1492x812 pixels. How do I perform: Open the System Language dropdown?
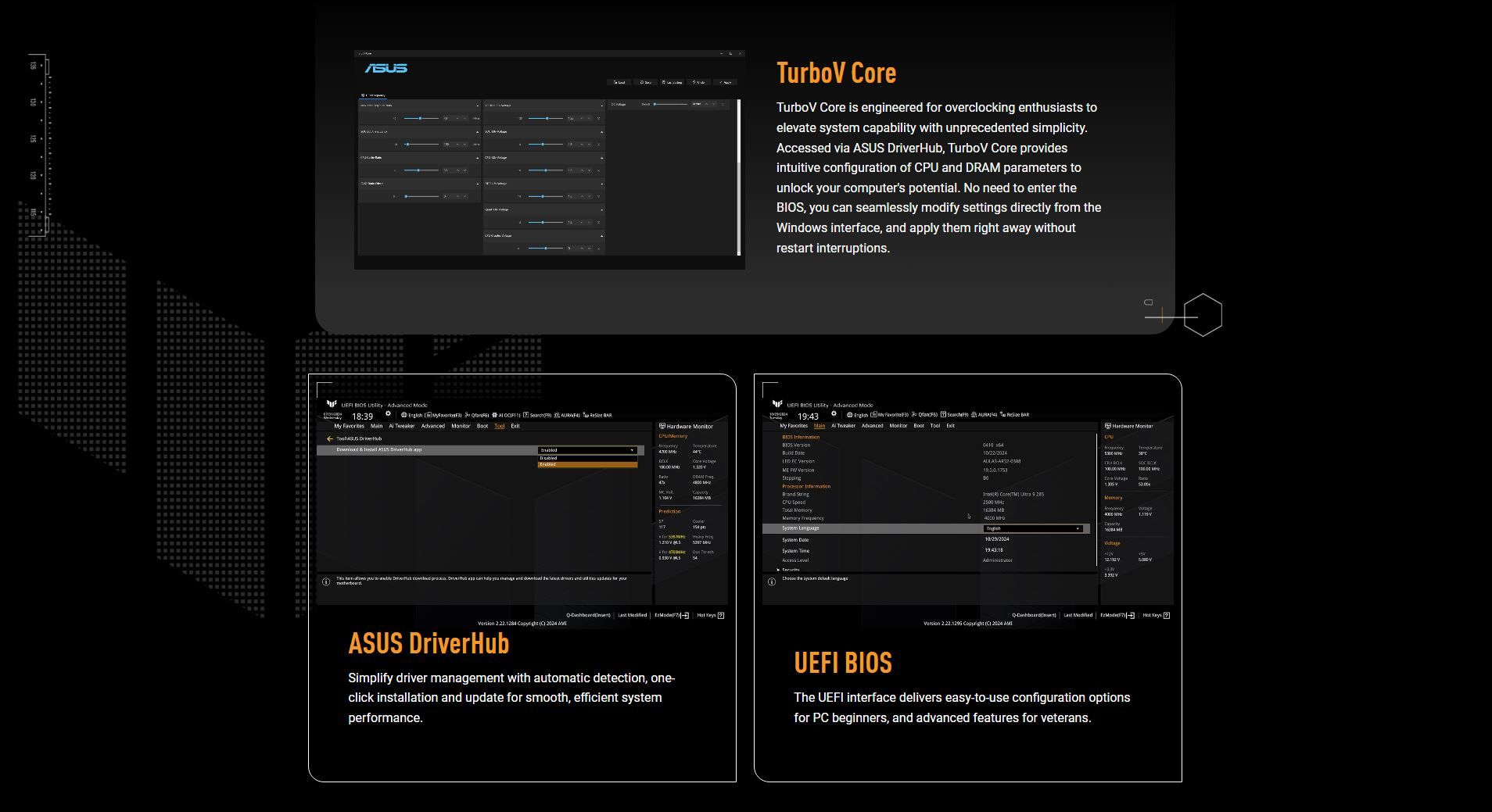tap(1033, 529)
